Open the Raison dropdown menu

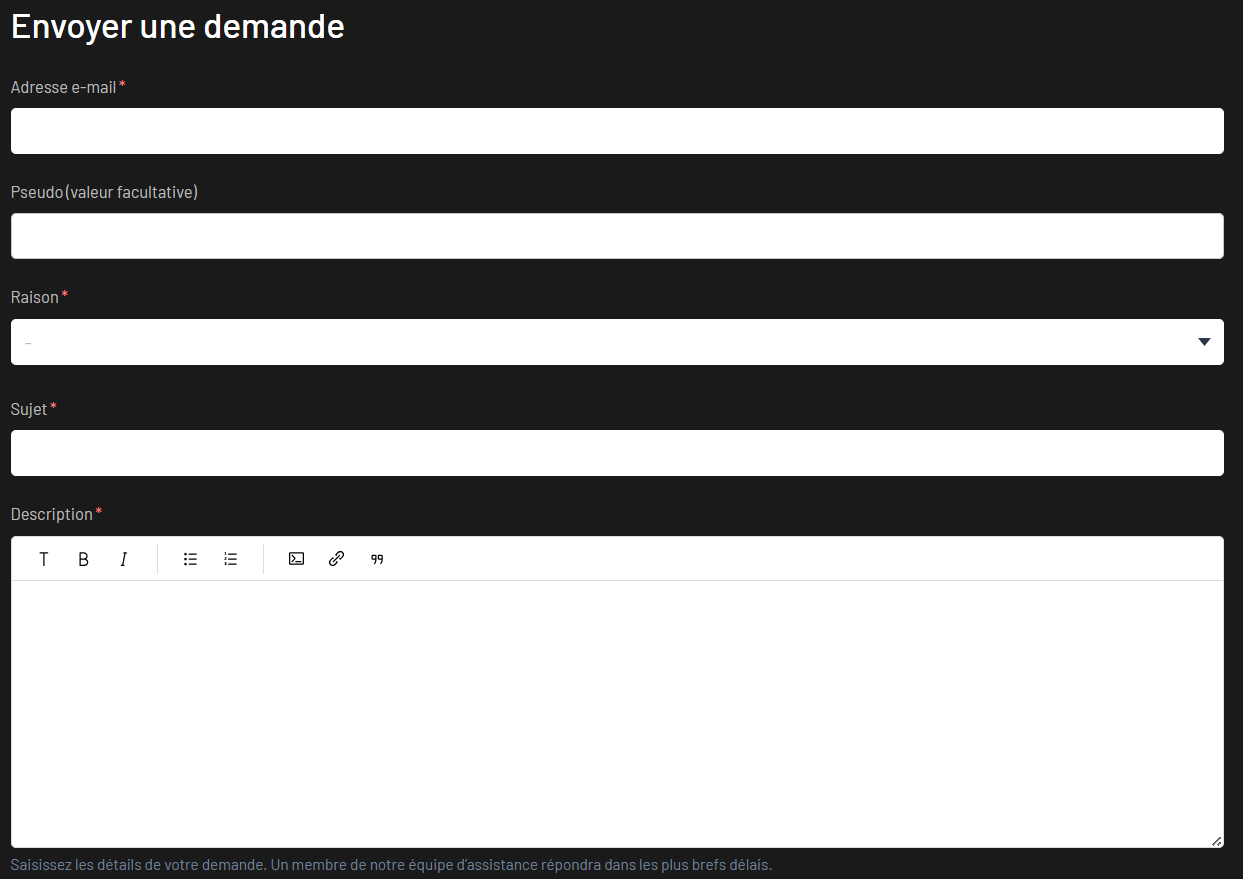(617, 342)
